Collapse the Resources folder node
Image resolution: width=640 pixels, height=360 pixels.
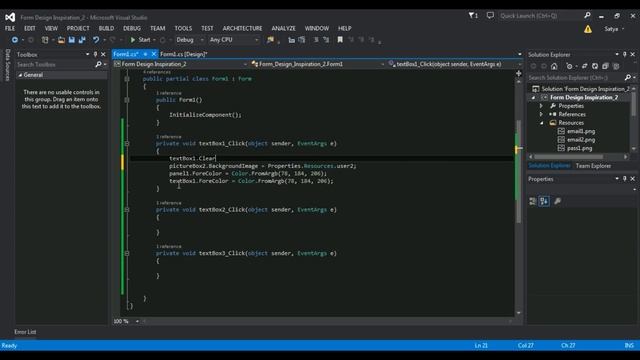(542, 123)
